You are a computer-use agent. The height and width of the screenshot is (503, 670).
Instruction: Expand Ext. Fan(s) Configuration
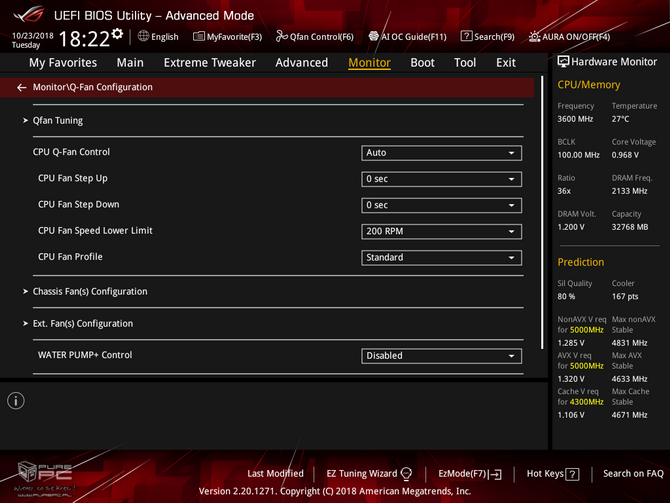coord(82,324)
